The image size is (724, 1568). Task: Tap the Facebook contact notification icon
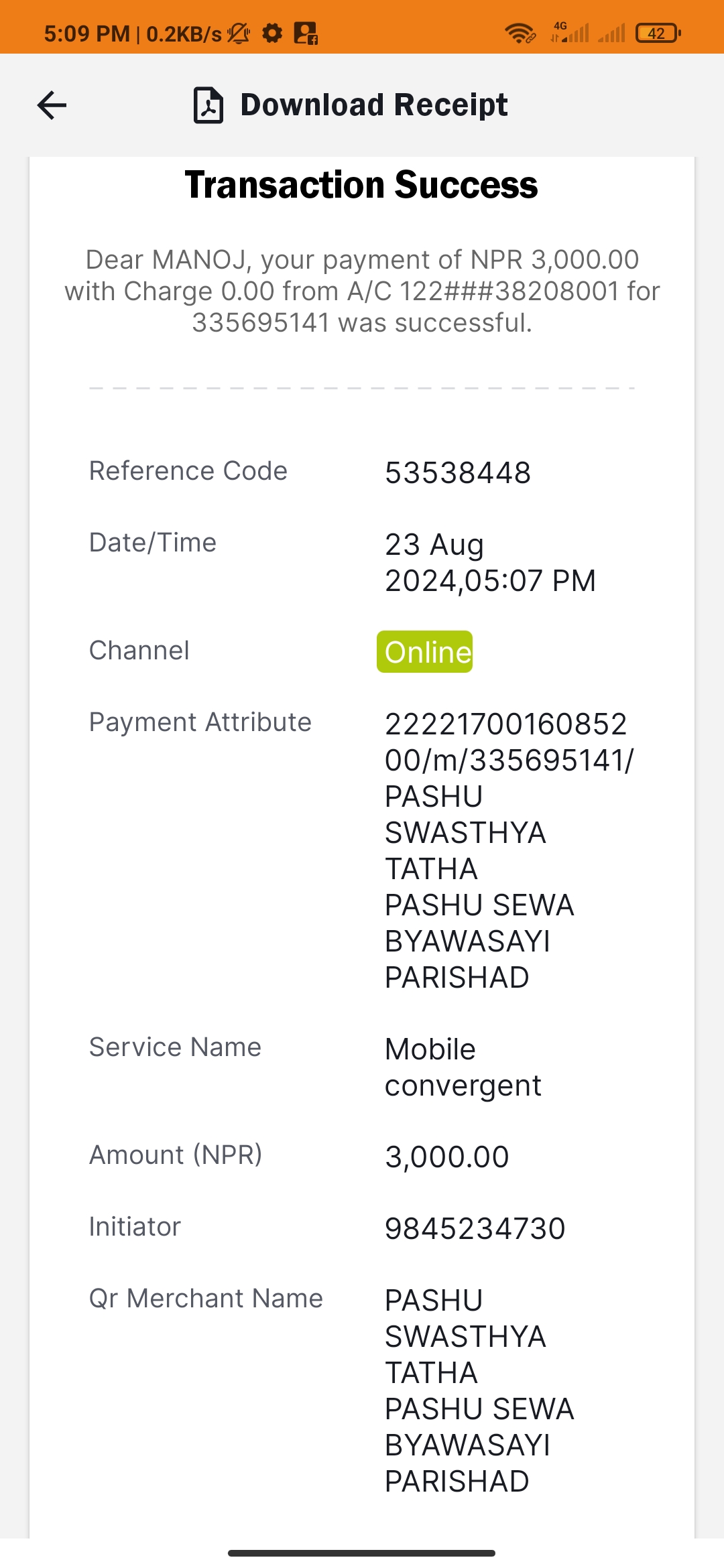pyautogui.click(x=306, y=33)
